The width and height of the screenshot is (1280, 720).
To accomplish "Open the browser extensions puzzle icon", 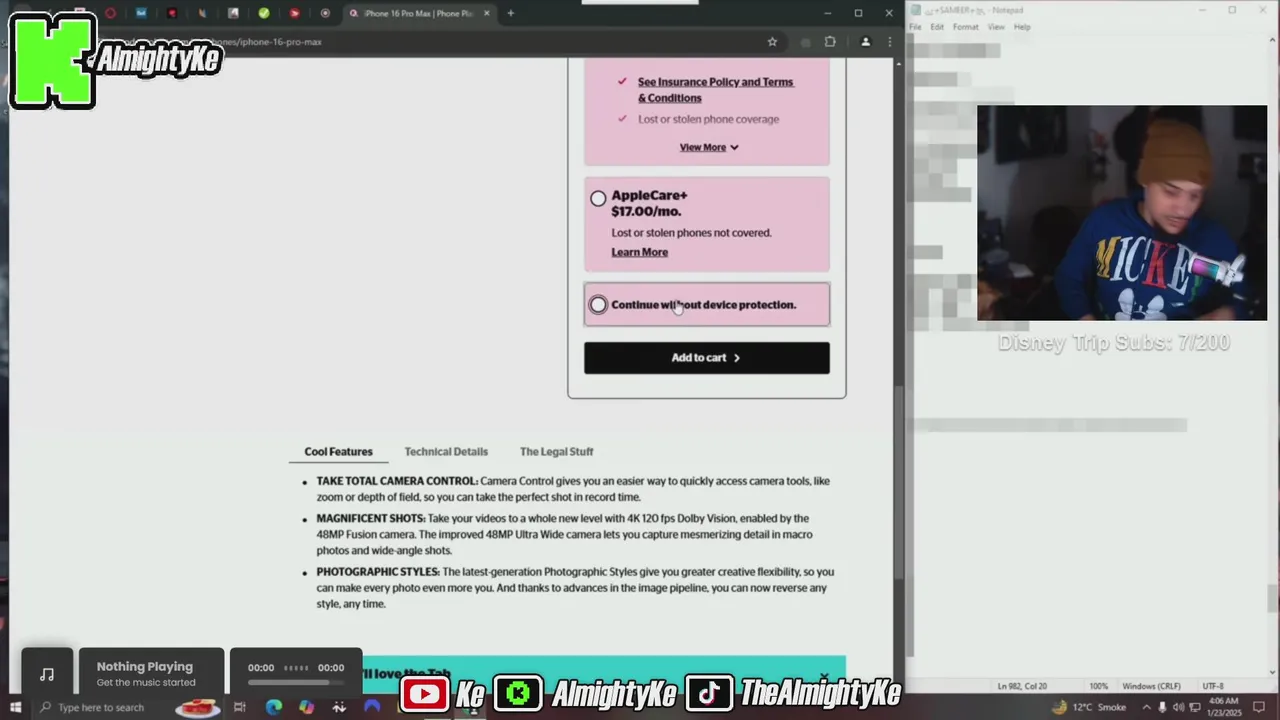I will coord(830,42).
